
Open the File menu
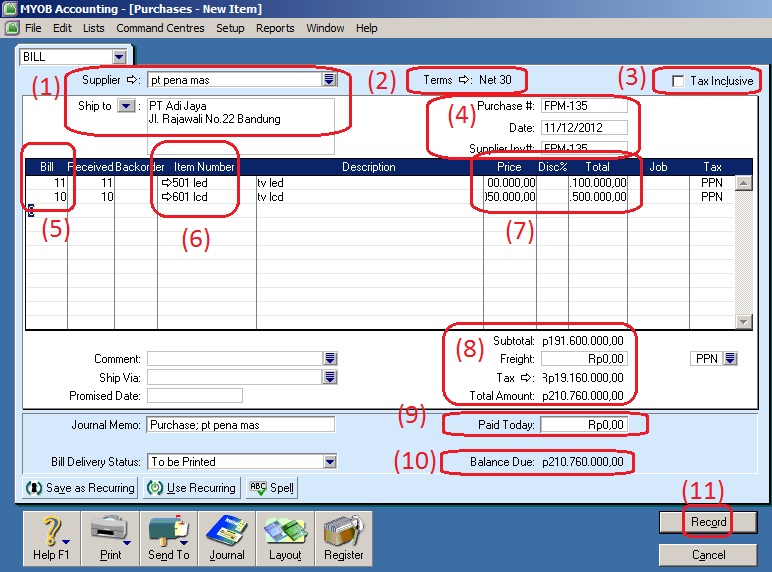33,28
